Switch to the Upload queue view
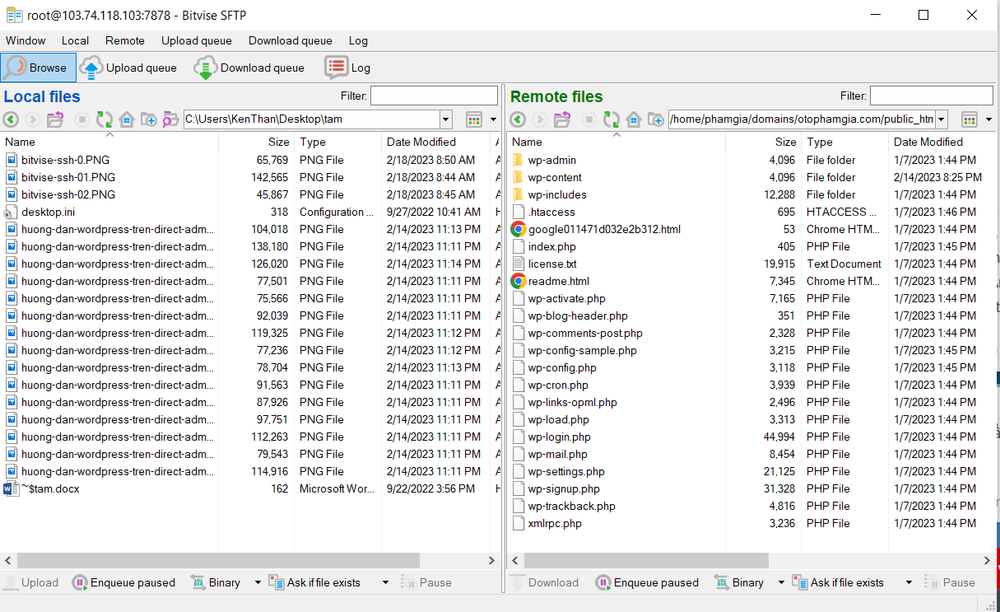The width and height of the screenshot is (1000, 612). (x=129, y=68)
